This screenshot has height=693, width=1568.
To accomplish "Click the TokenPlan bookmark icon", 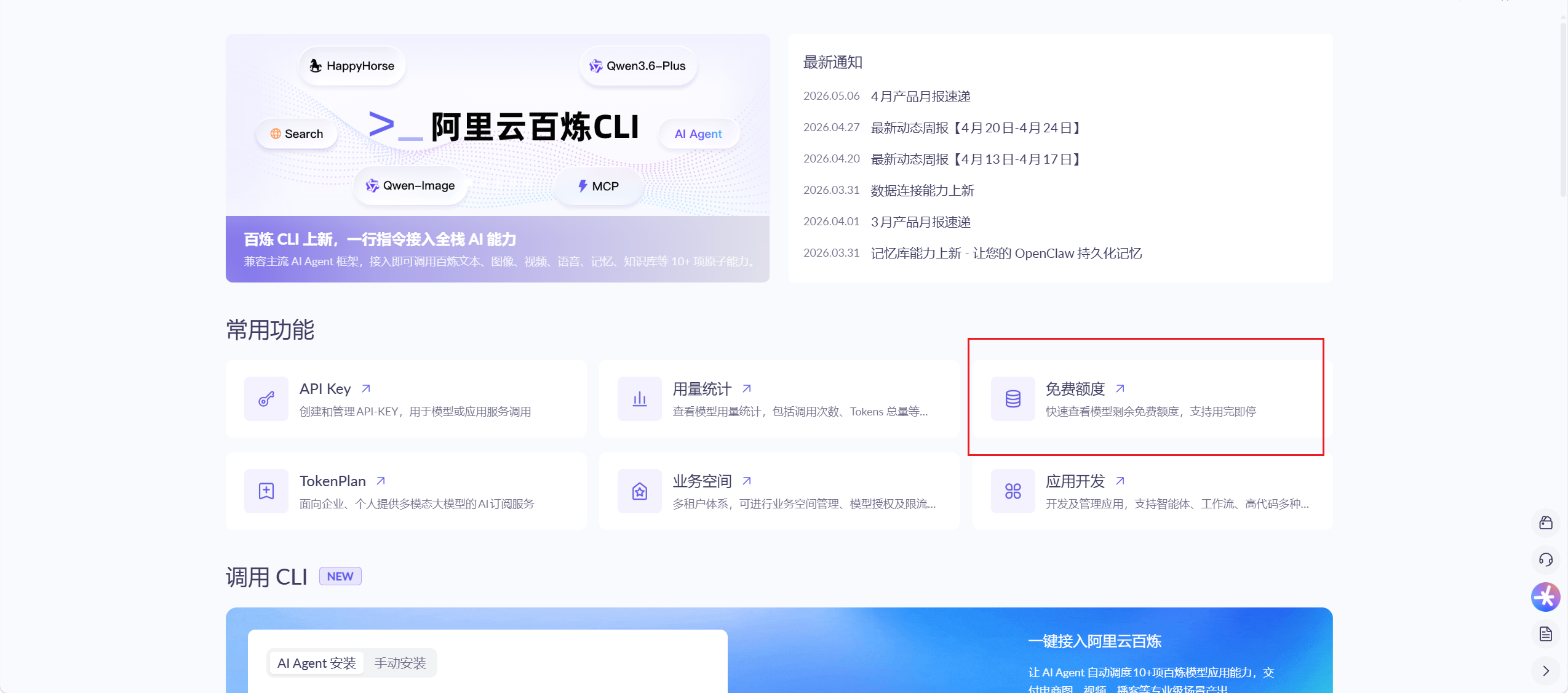I will click(x=266, y=491).
